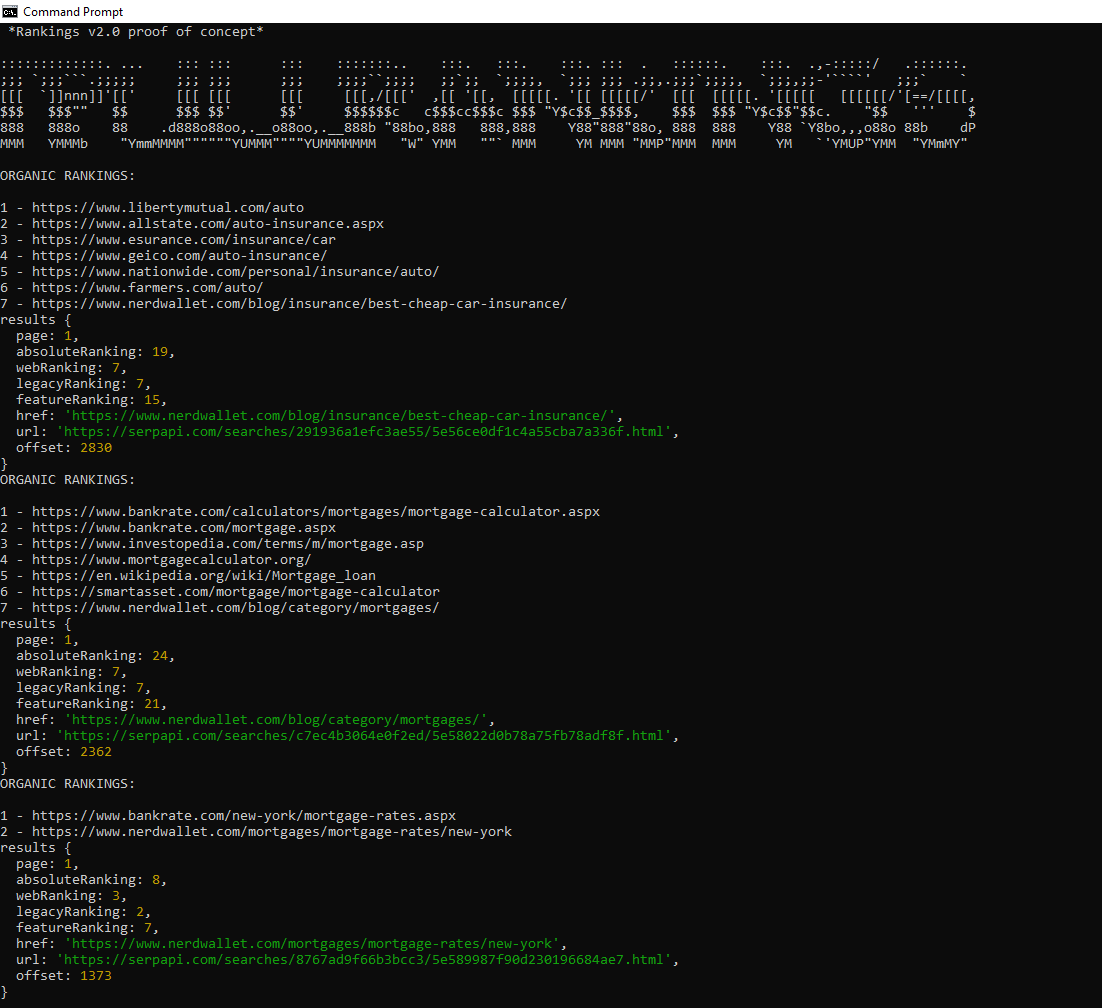Open the bankrate.com mortgage-calculator.aspx link

[x=315, y=512]
